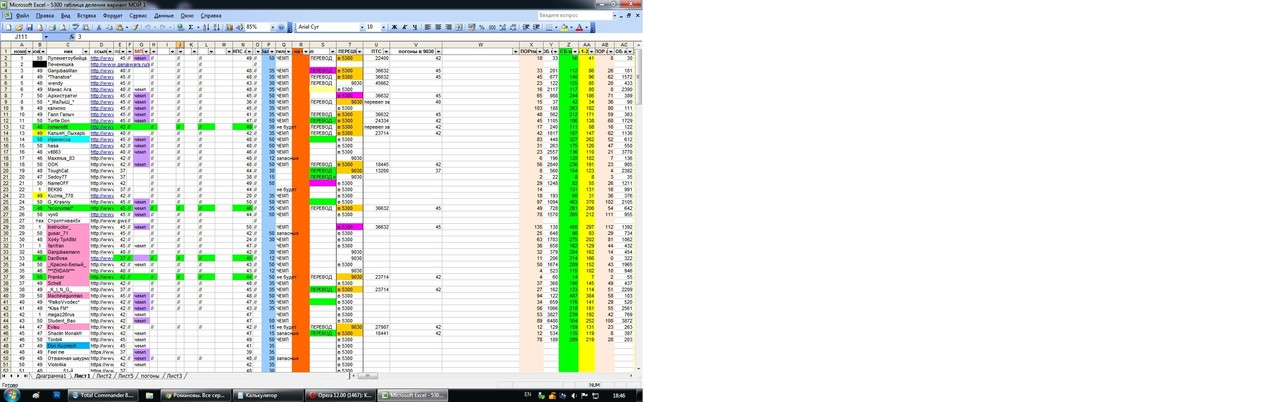Click the Undo arrow icon
This screenshot has height=402, width=1280.
(147, 27)
